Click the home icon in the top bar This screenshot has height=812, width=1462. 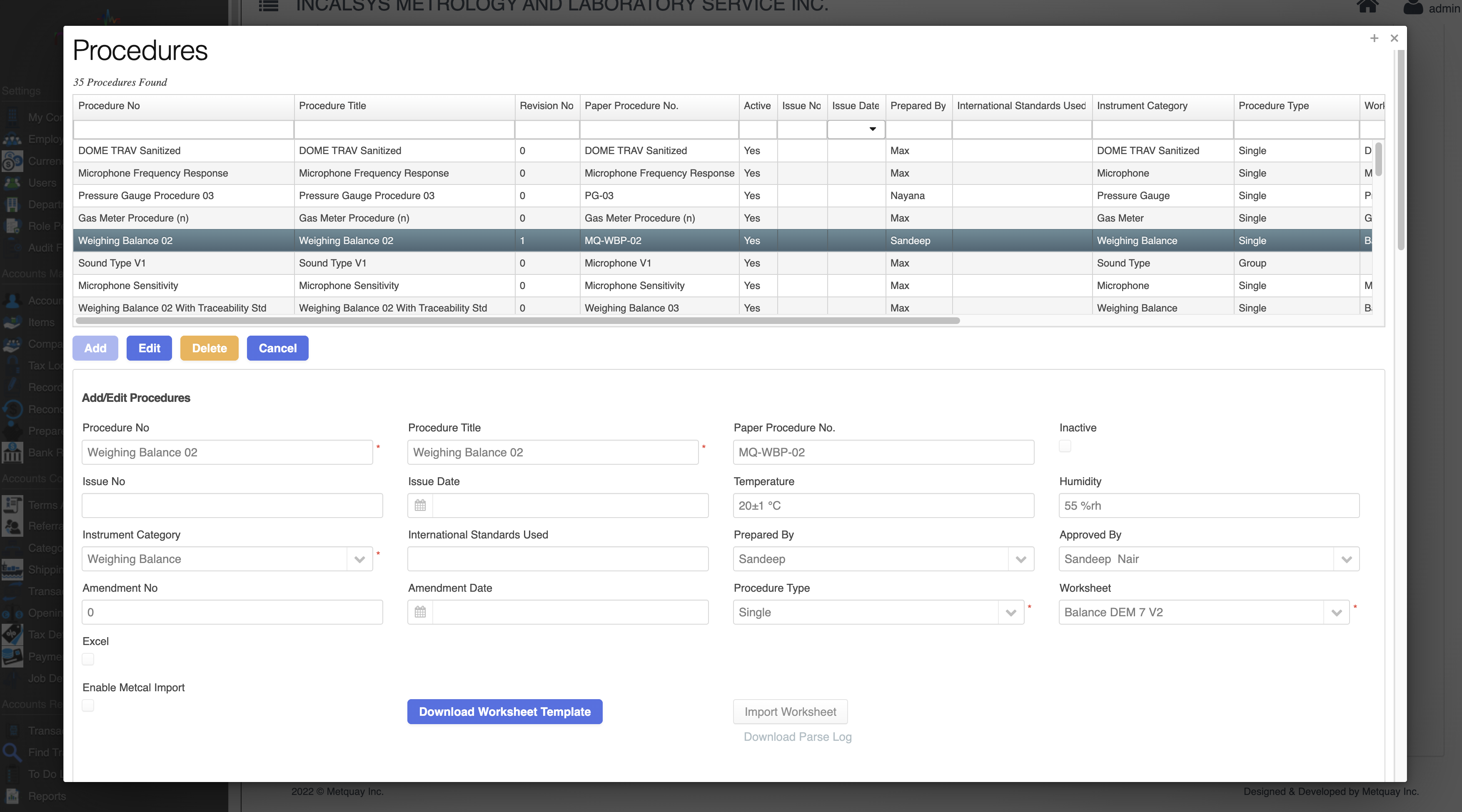tap(1367, 7)
